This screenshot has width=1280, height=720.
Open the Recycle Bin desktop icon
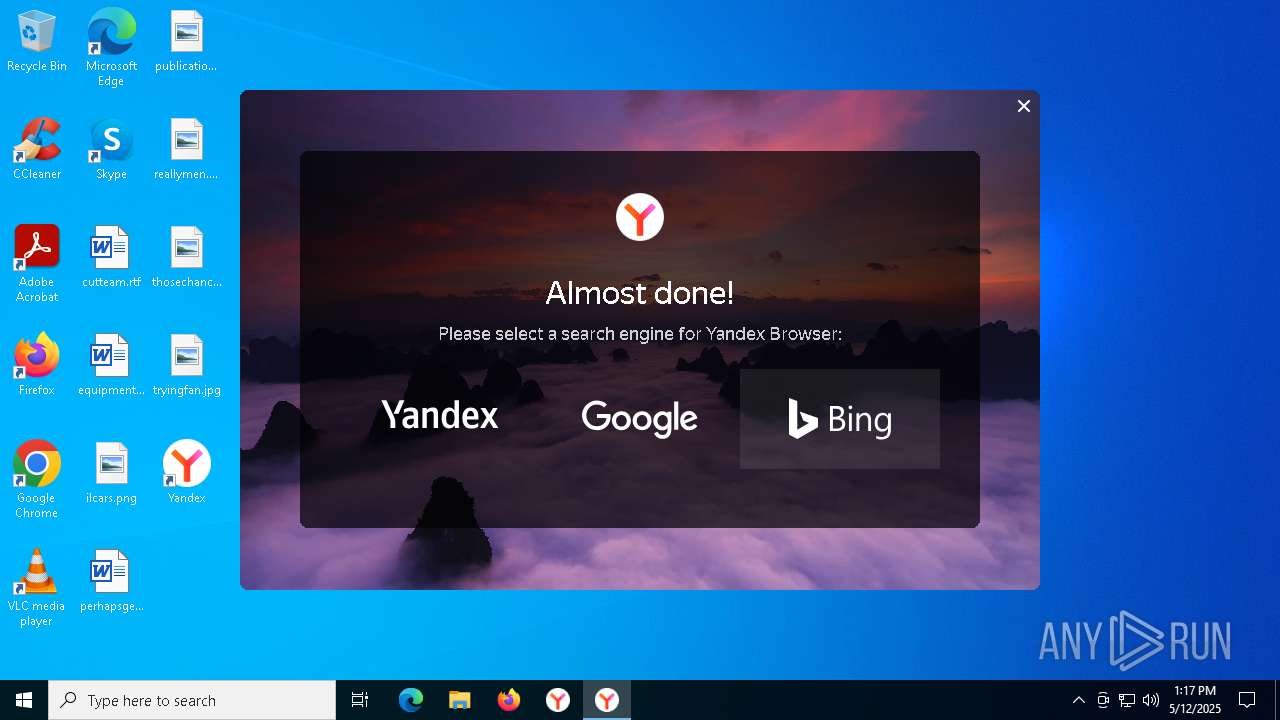click(x=37, y=42)
